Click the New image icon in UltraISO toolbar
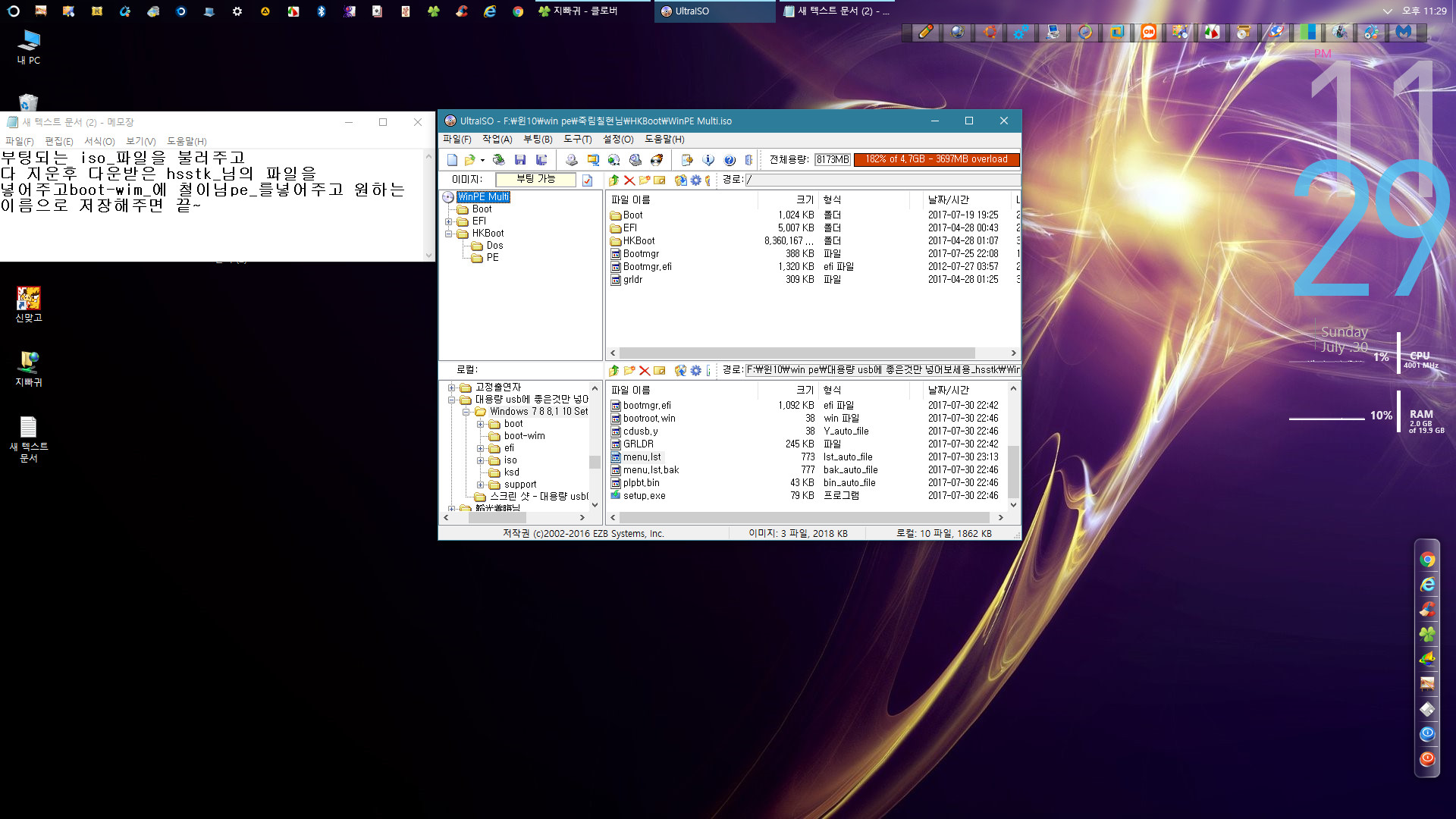 pyautogui.click(x=452, y=160)
